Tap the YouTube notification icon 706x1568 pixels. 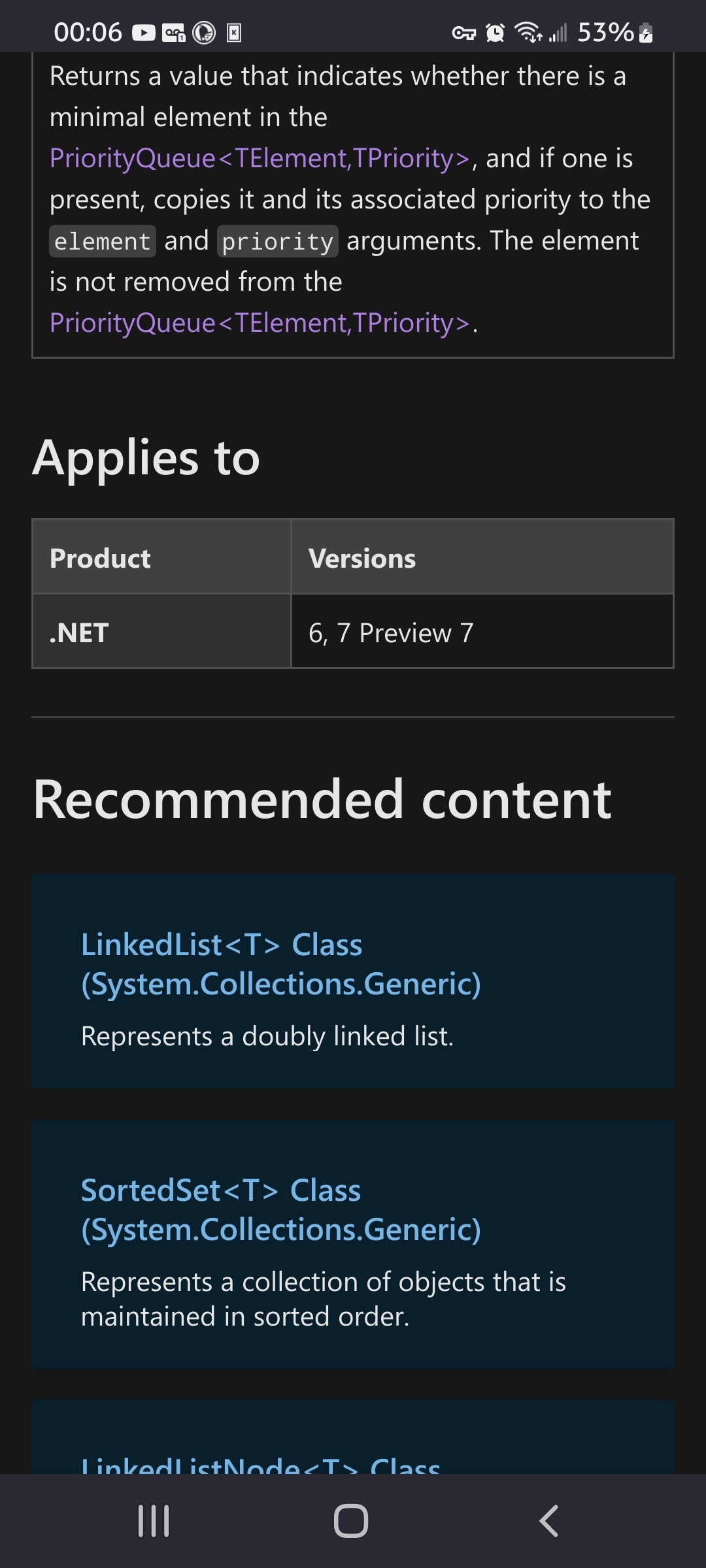(144, 32)
